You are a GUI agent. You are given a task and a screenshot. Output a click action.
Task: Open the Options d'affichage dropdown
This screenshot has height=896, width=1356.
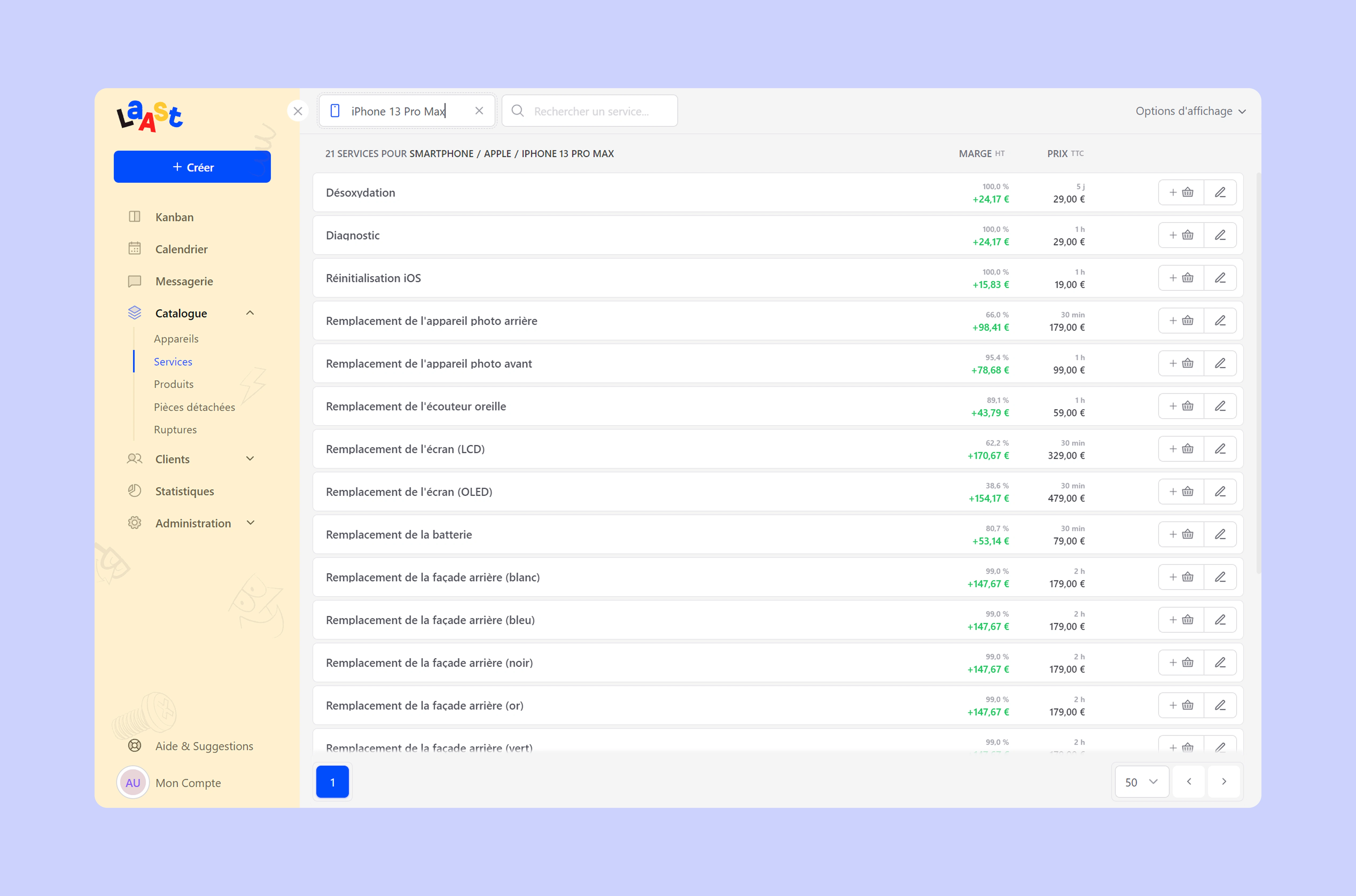click(1190, 111)
